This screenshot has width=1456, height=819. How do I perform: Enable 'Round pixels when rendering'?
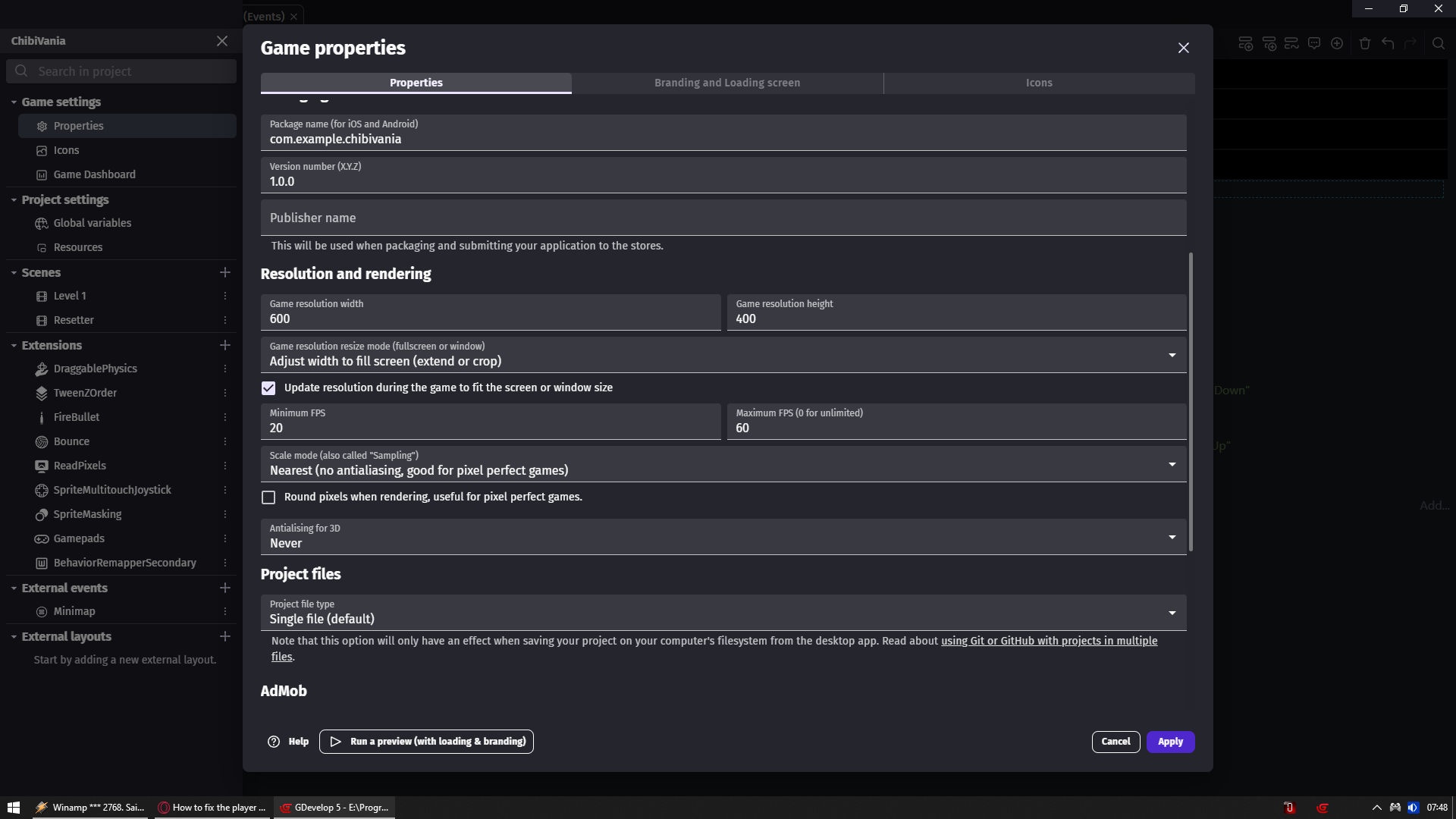pyautogui.click(x=268, y=497)
